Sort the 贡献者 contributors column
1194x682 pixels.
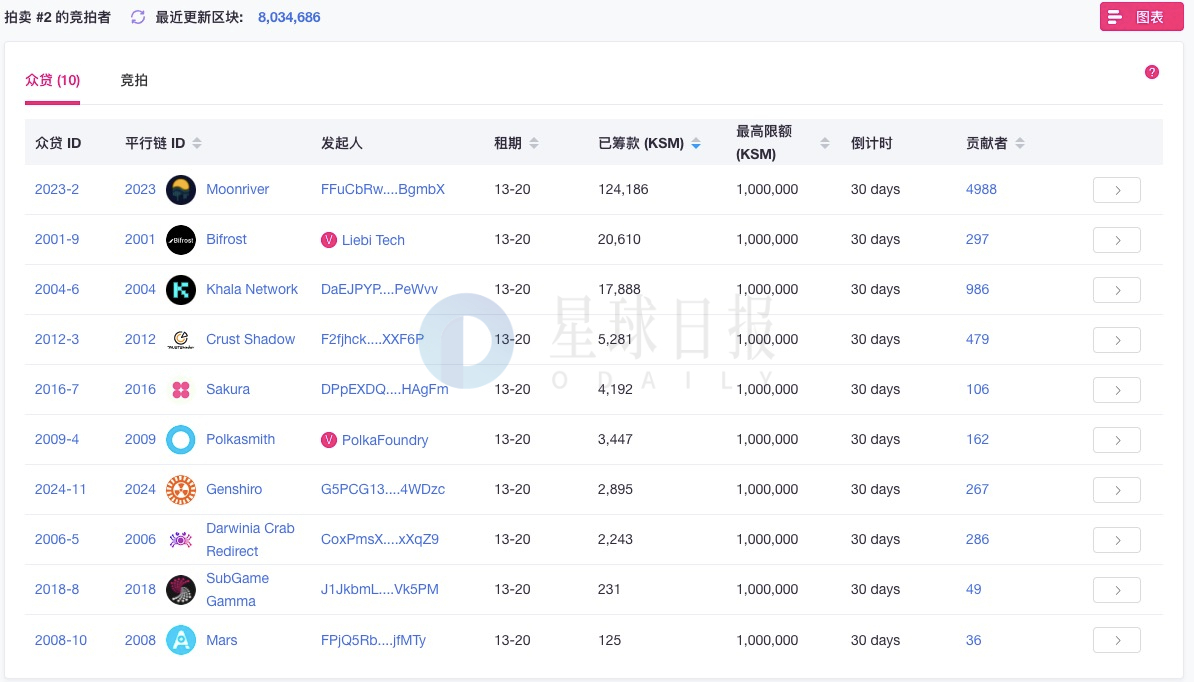[1019, 144]
